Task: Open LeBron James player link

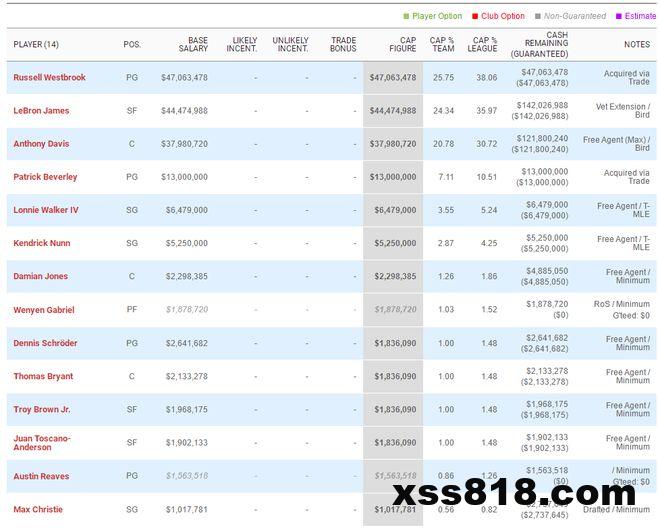Action: pyautogui.click(x=41, y=111)
